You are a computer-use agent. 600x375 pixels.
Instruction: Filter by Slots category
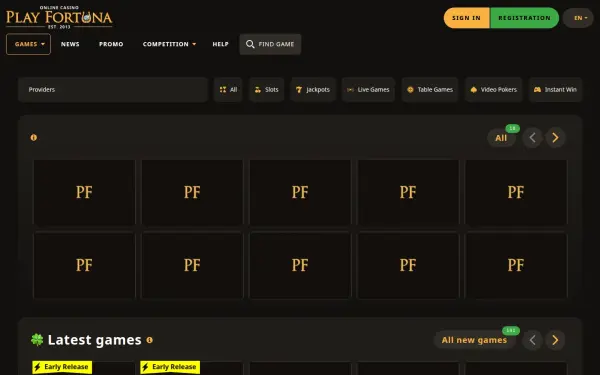tap(266, 90)
